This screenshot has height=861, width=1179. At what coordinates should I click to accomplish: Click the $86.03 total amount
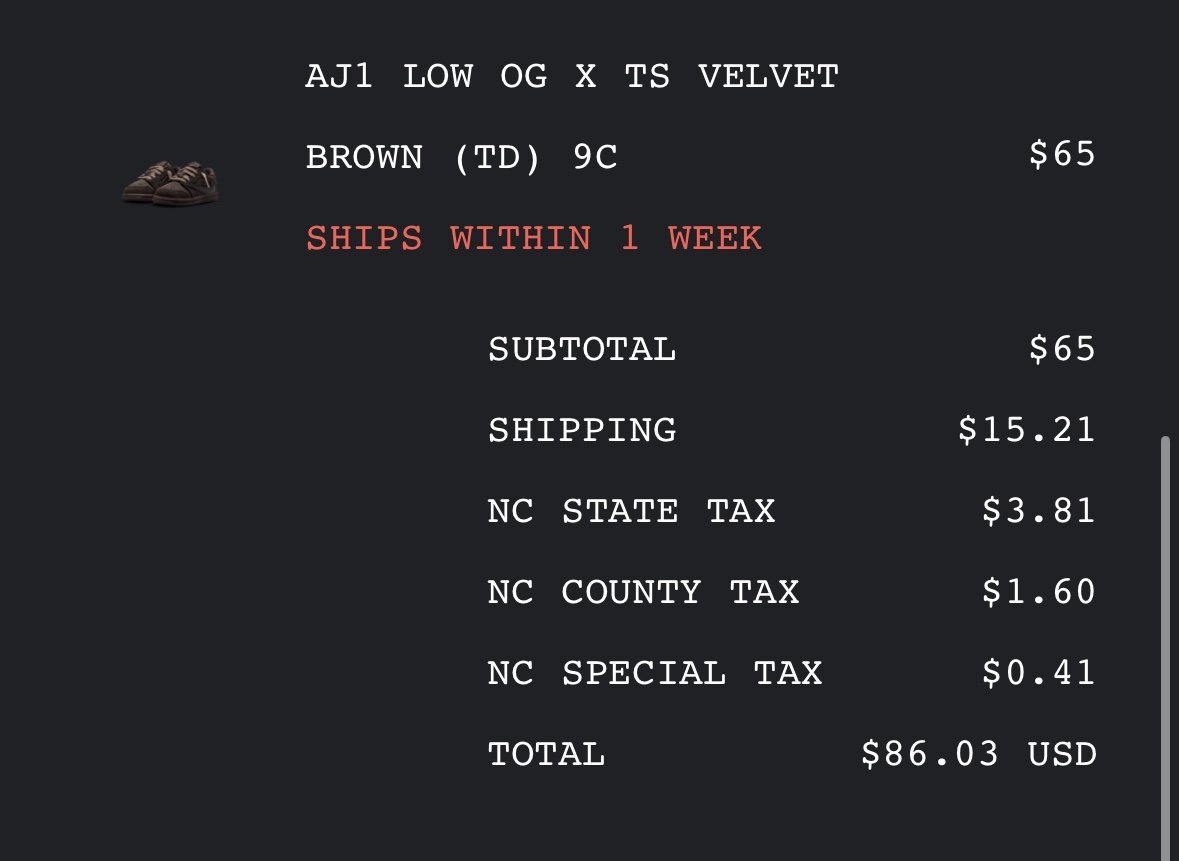click(x=930, y=753)
